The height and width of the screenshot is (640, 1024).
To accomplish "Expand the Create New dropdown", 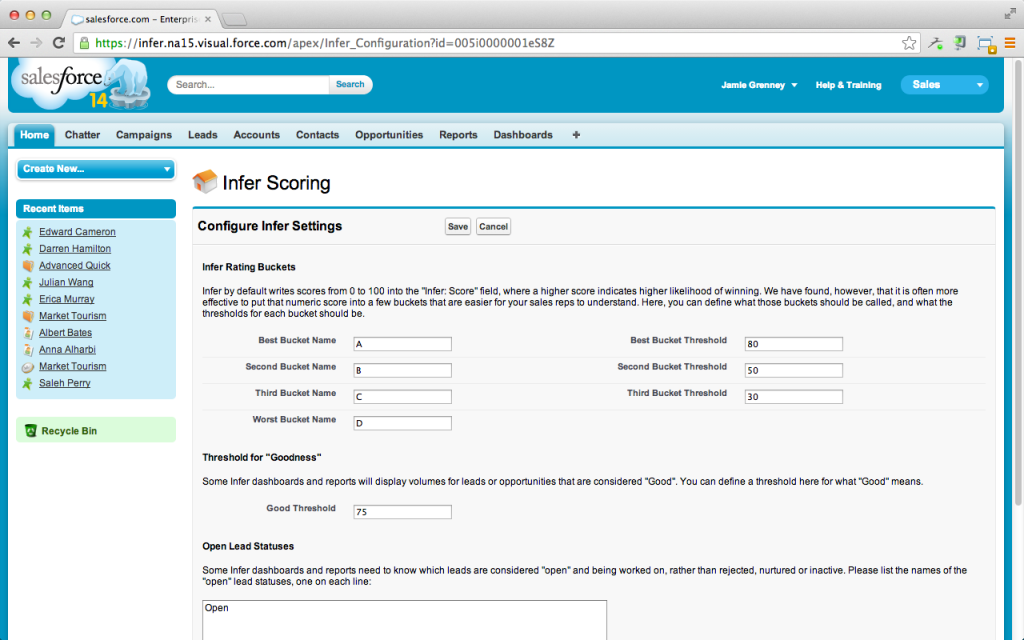I will point(95,168).
